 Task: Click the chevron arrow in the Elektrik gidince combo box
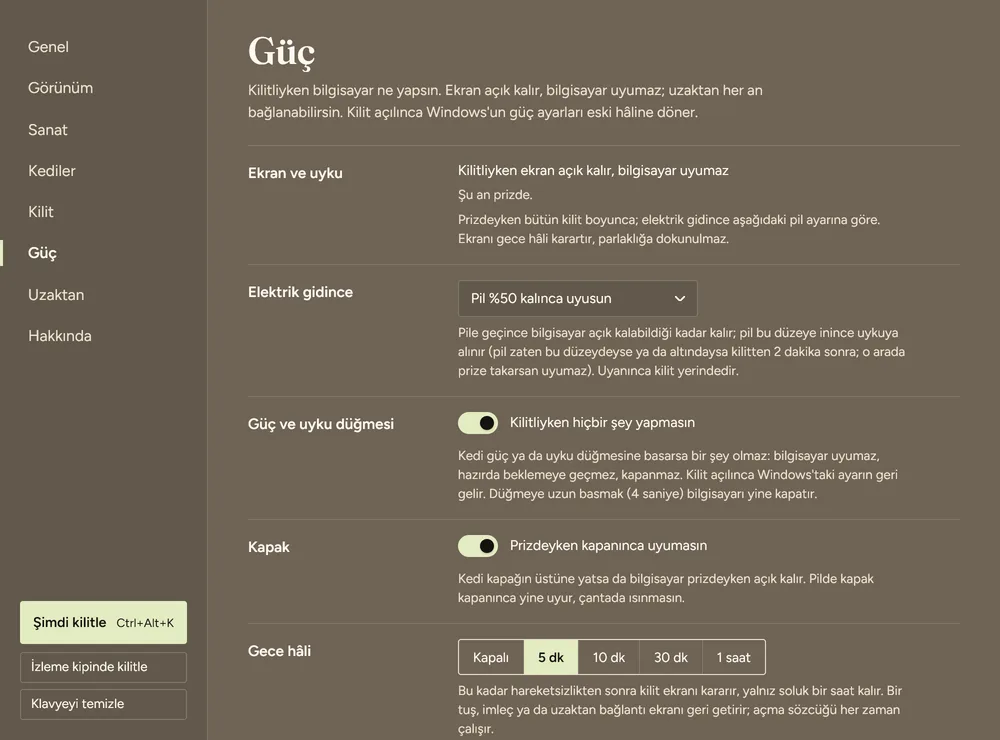tap(680, 299)
